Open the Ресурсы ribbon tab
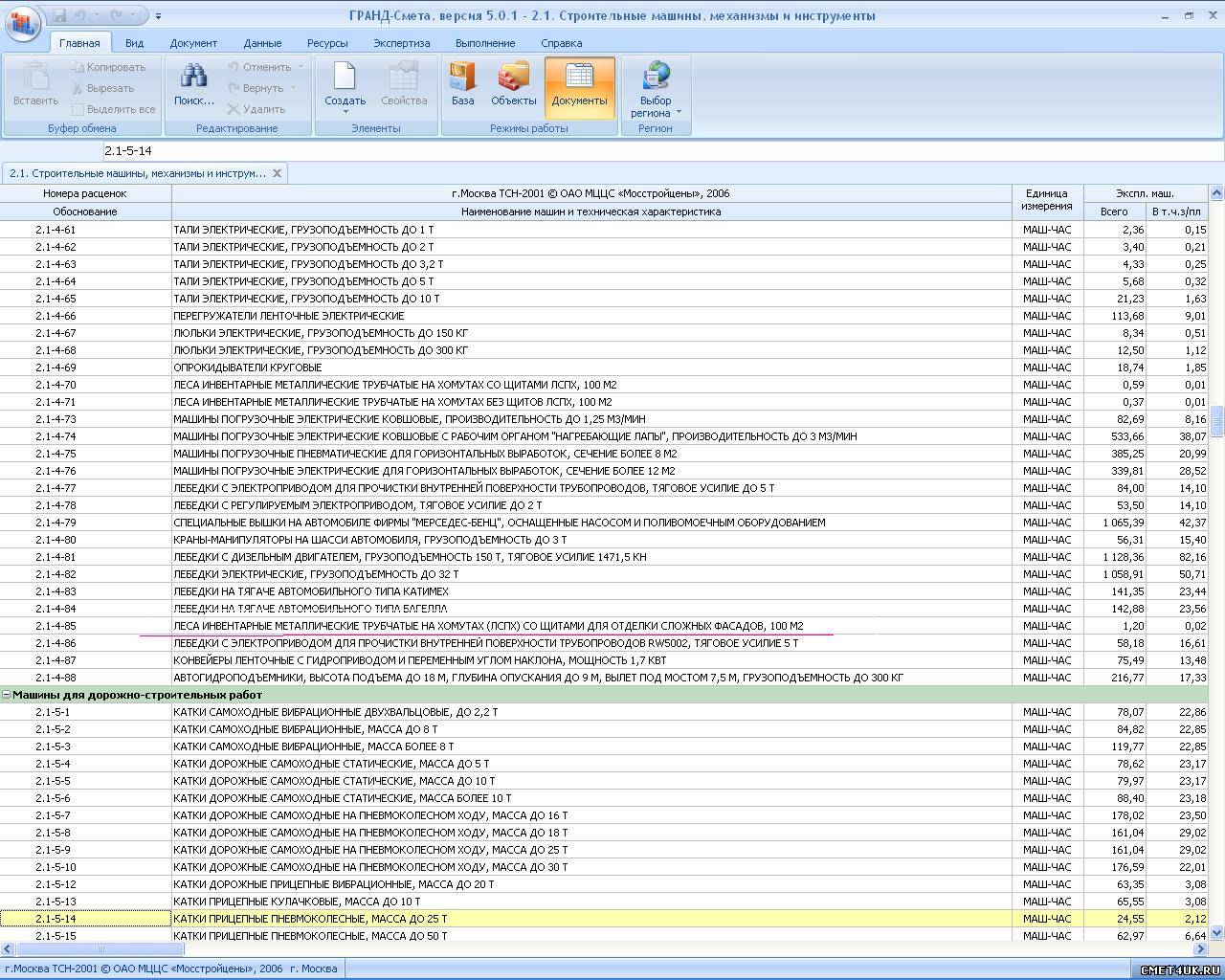Image resolution: width=1225 pixels, height=980 pixels. point(327,43)
